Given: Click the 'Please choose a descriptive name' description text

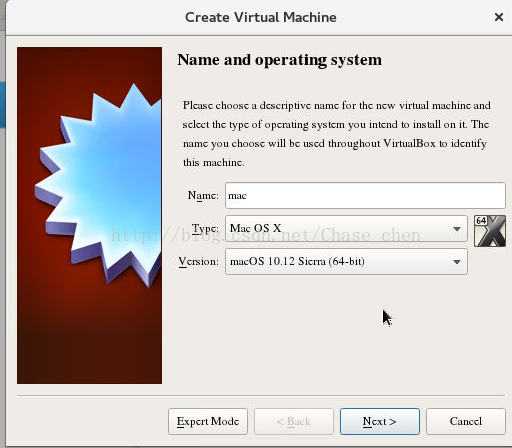Looking at the screenshot, I should pos(337,134).
